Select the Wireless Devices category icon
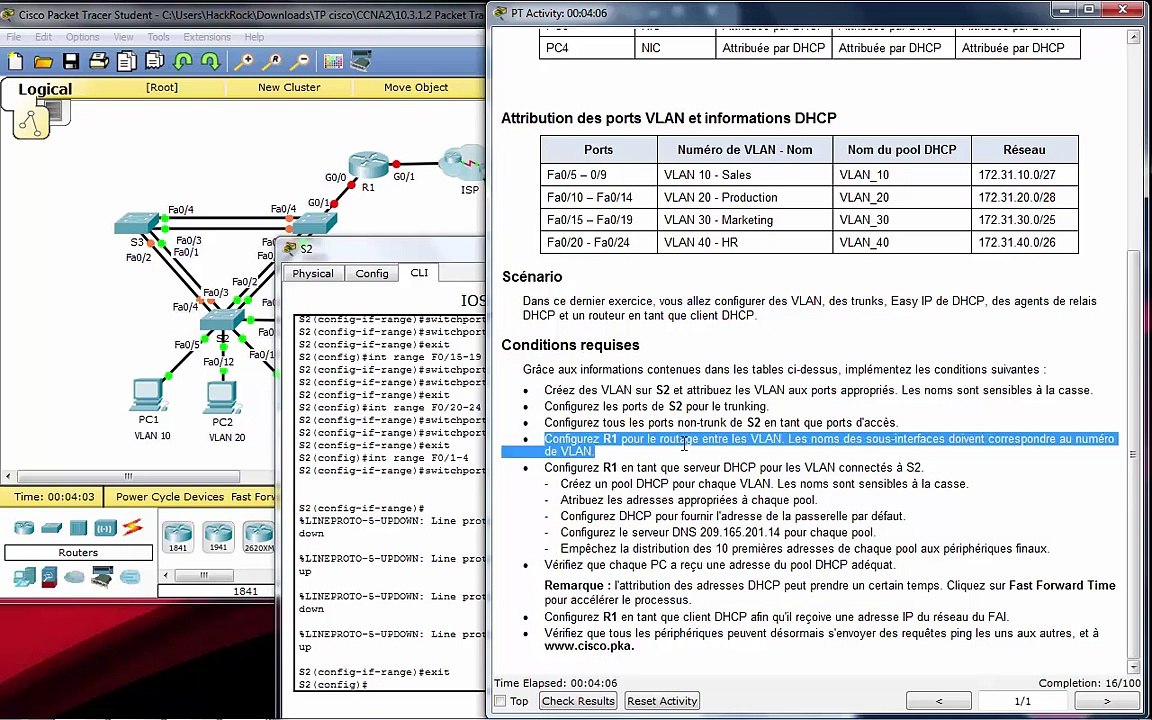This screenshot has height=720, width=1152. [105, 528]
